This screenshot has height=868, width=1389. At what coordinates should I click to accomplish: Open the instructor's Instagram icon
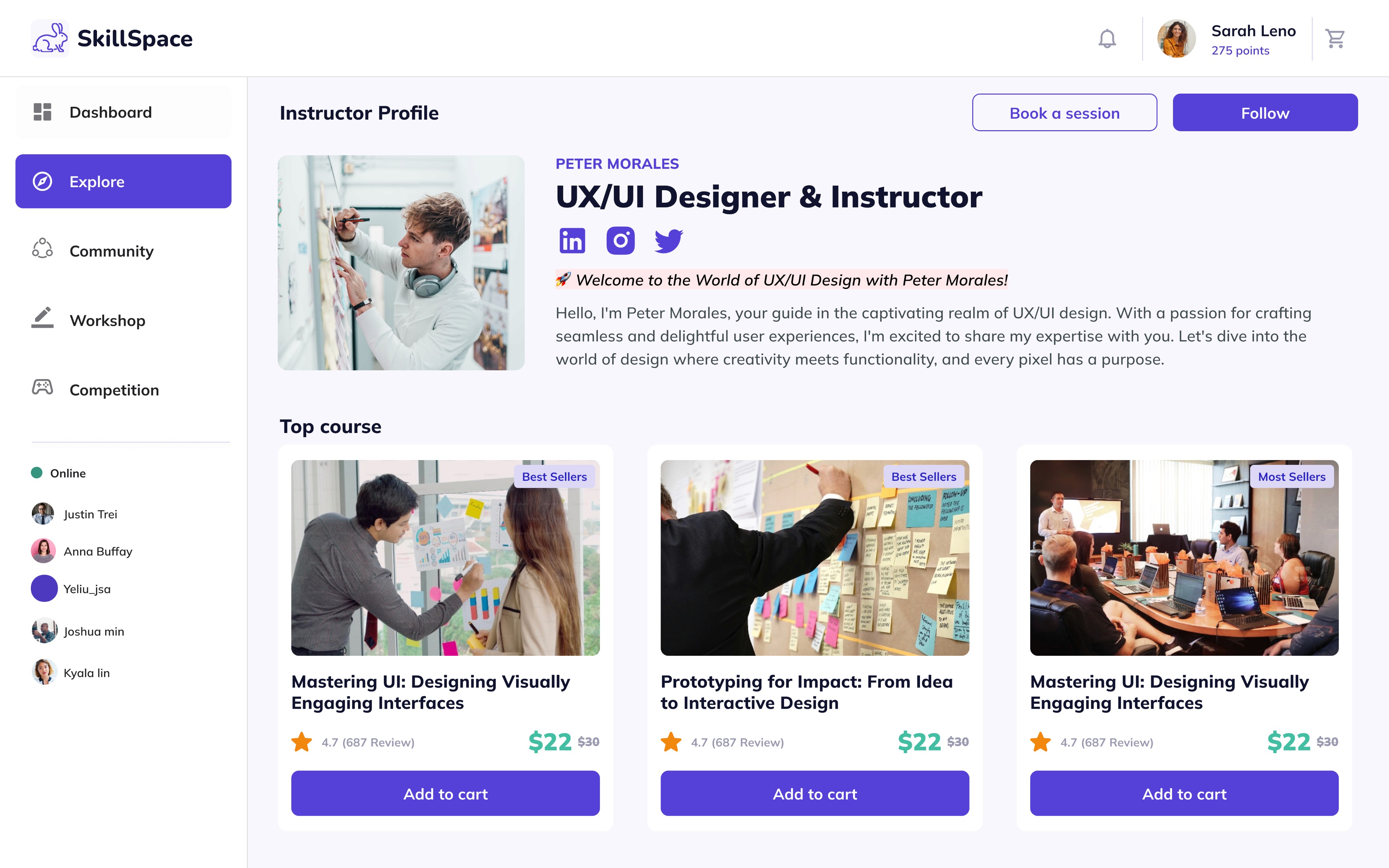(621, 240)
